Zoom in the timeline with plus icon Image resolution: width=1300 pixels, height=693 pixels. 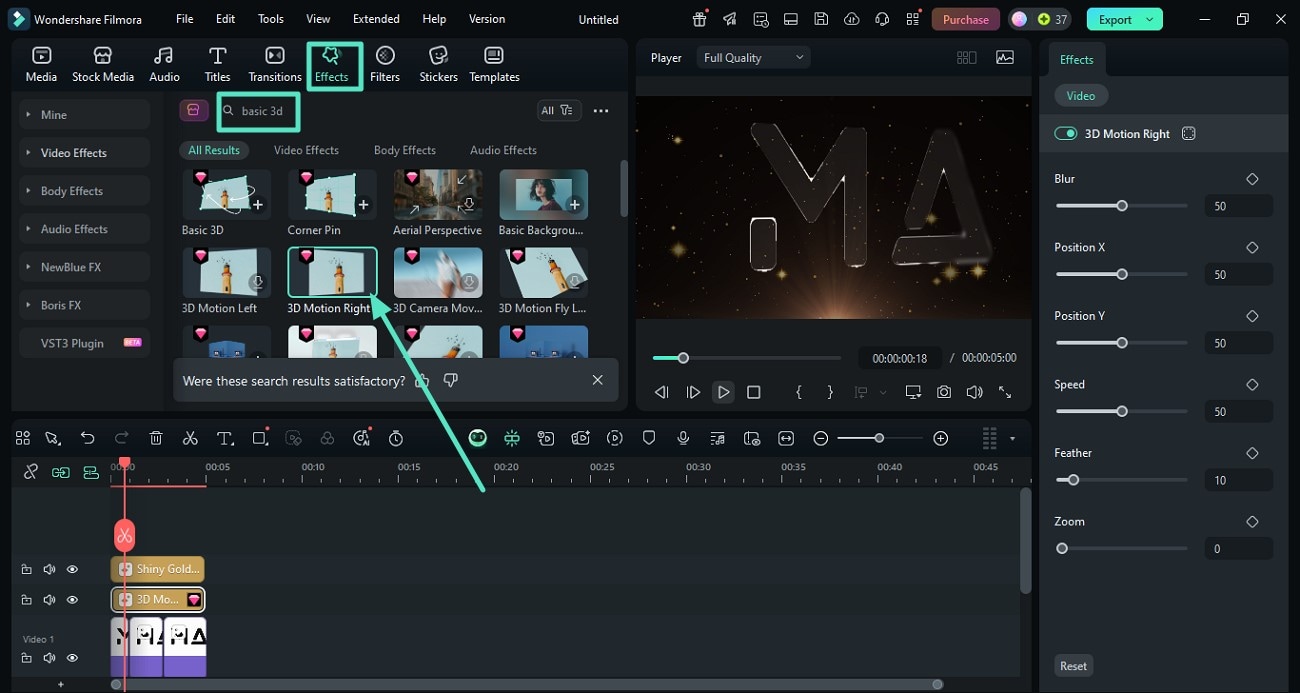(x=940, y=438)
